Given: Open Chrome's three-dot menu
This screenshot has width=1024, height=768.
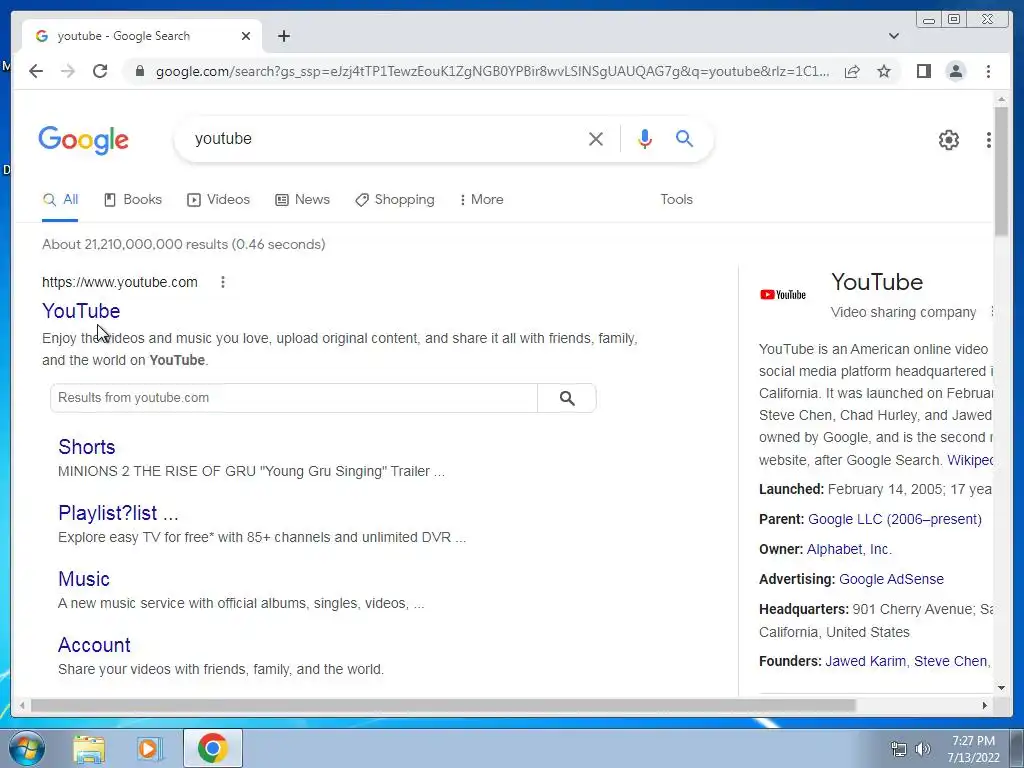Looking at the screenshot, I should coord(988,71).
